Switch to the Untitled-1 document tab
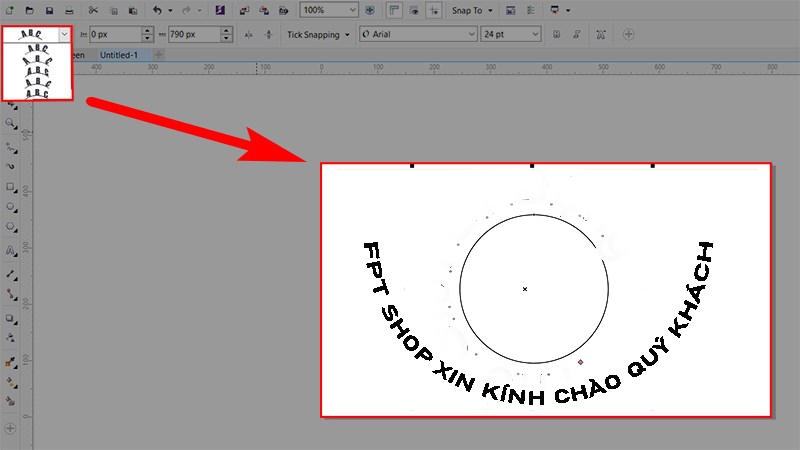This screenshot has height=450, width=800. [x=119, y=55]
